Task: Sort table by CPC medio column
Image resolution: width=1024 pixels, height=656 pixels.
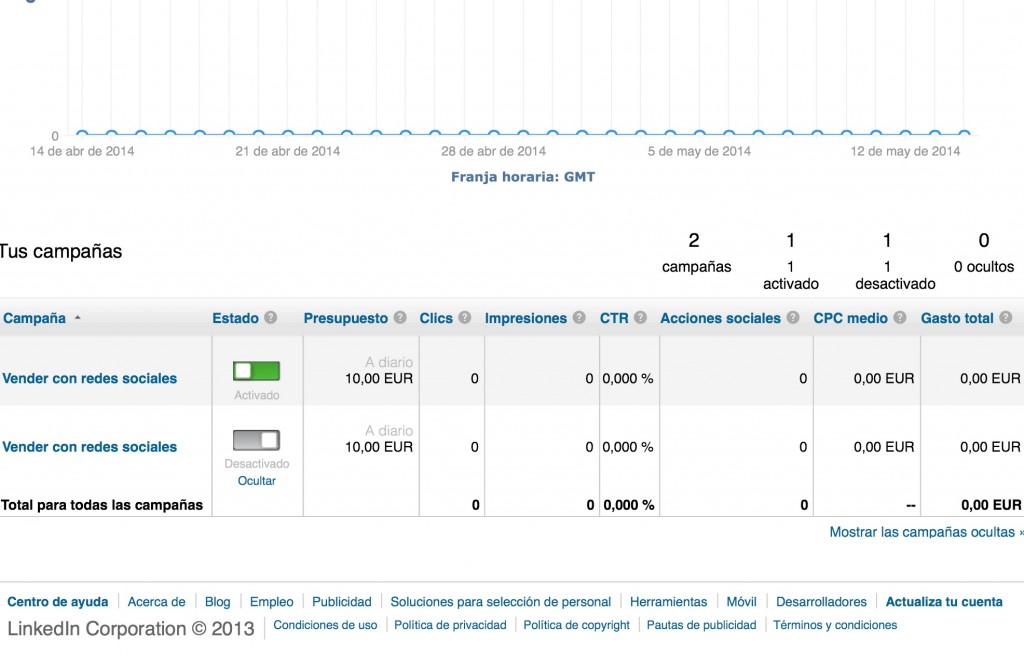Action: pyautogui.click(x=850, y=318)
